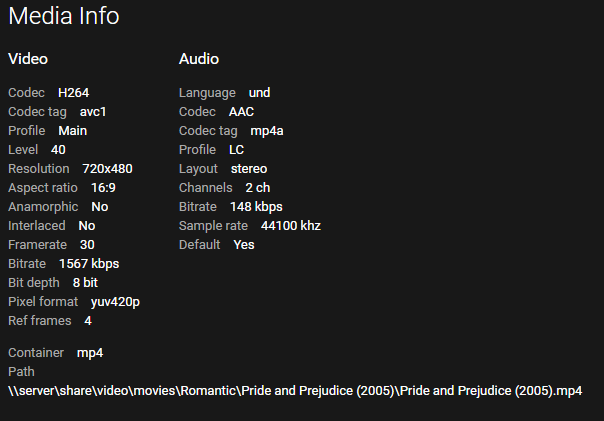Select the 148 kbps audio bitrate
The image size is (604, 421).
(257, 207)
